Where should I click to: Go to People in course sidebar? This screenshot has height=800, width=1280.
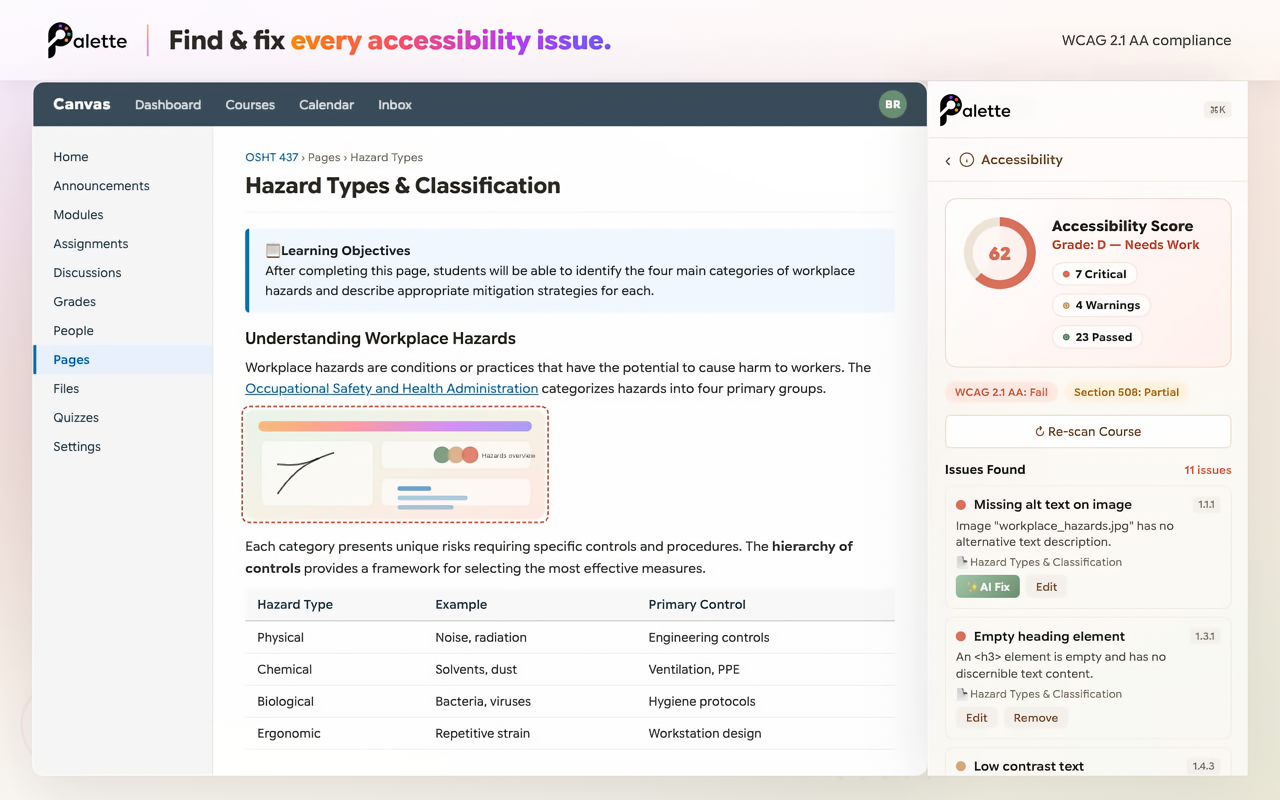(x=123, y=331)
